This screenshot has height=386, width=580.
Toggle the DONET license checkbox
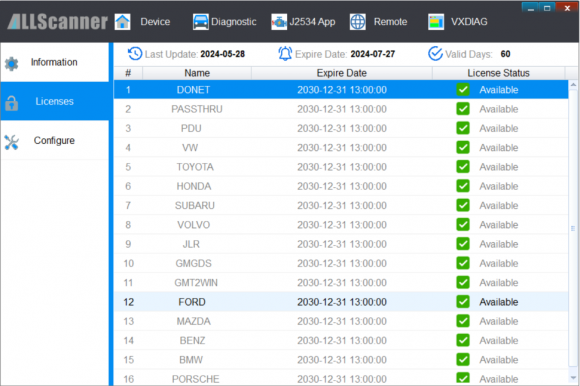(463, 89)
